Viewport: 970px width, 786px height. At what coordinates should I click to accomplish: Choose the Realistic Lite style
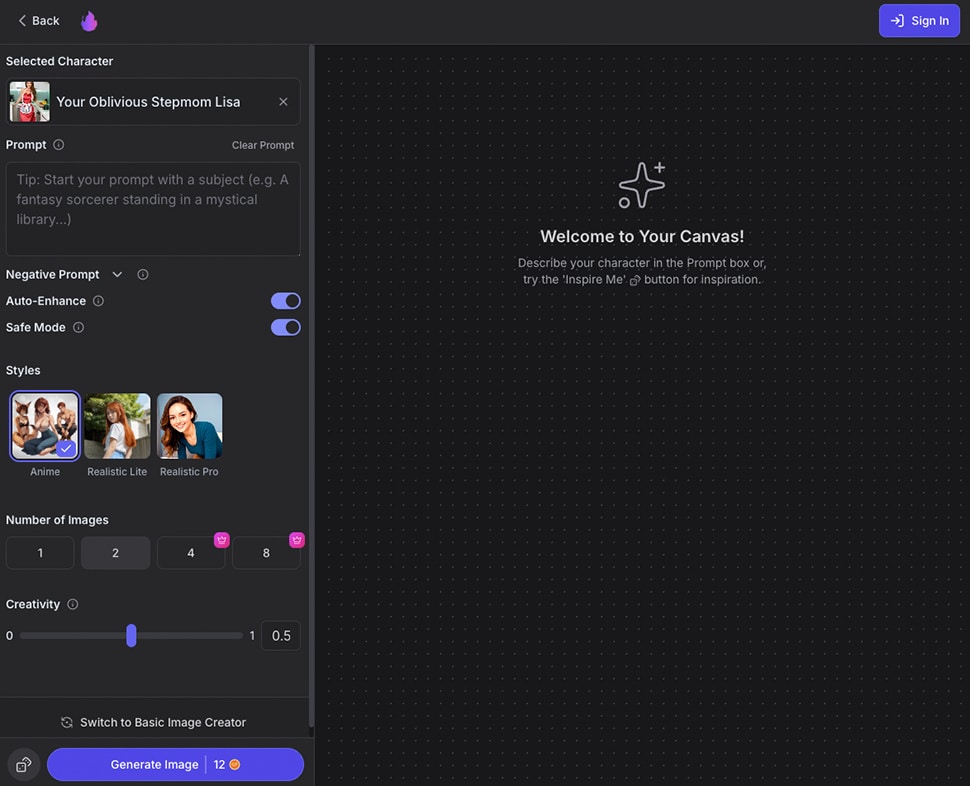[117, 427]
